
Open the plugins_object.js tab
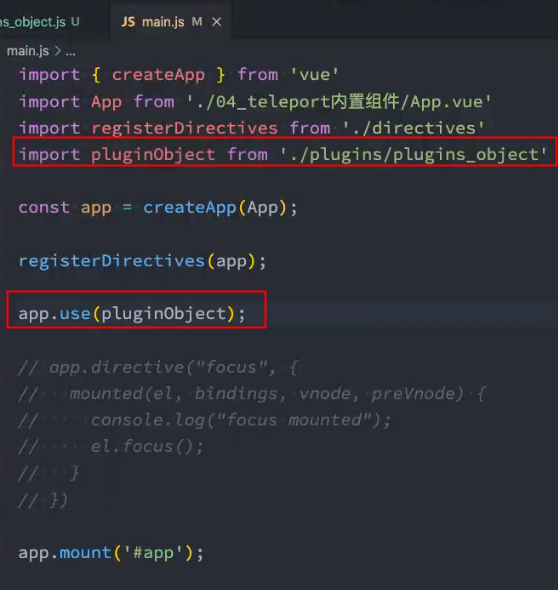[40, 21]
